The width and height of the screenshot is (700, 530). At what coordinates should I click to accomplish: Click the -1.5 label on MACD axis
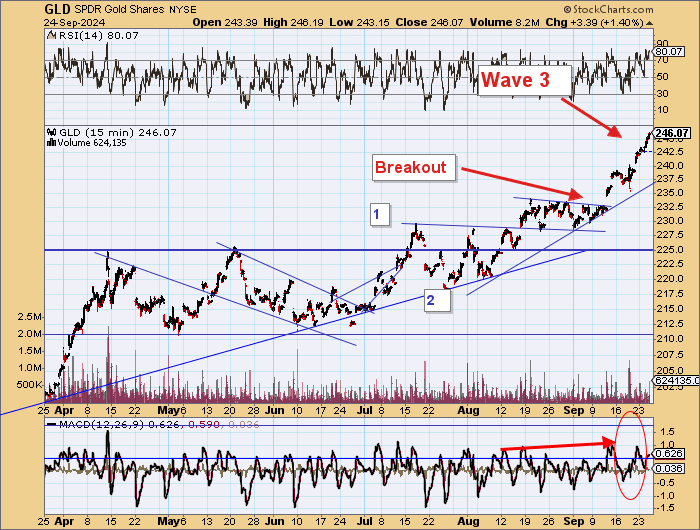(664, 508)
